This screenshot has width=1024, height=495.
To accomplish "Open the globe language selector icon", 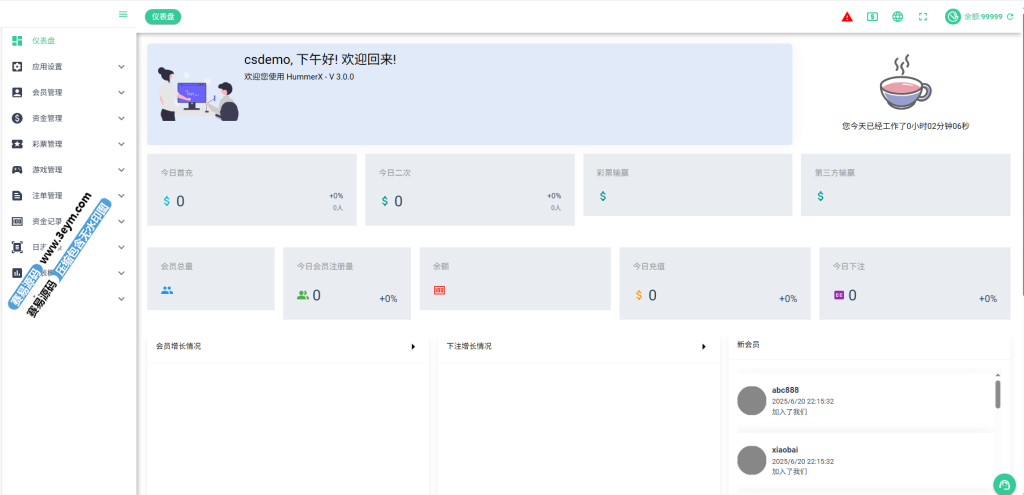I will click(x=898, y=17).
